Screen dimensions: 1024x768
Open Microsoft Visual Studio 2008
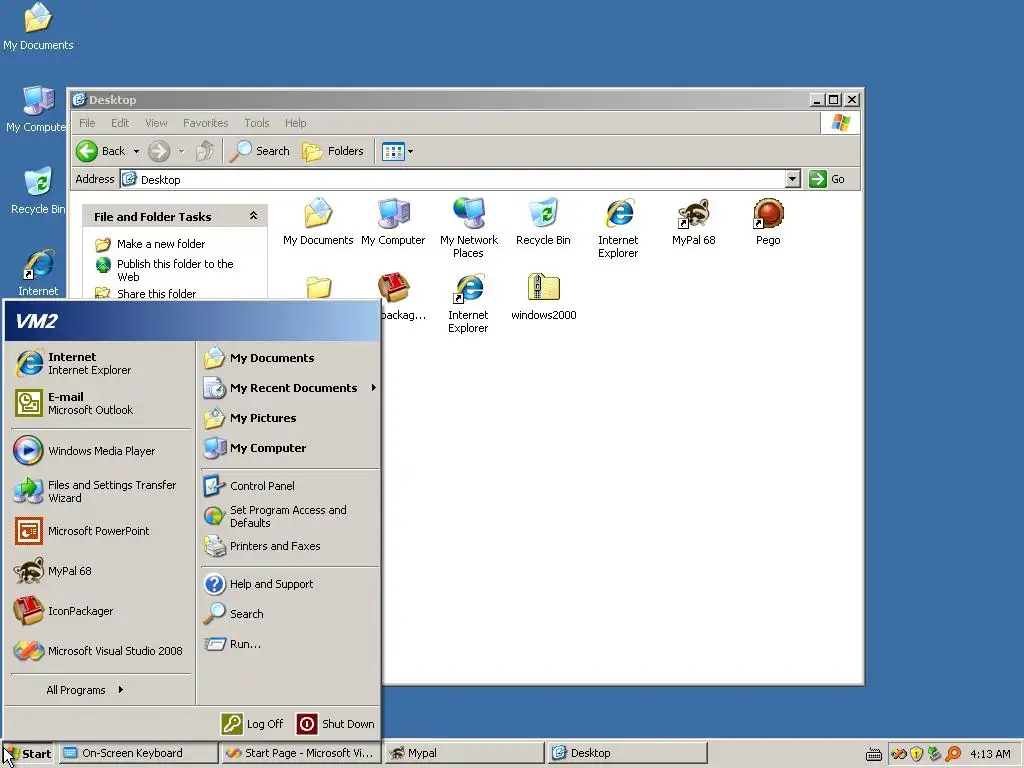[101, 650]
